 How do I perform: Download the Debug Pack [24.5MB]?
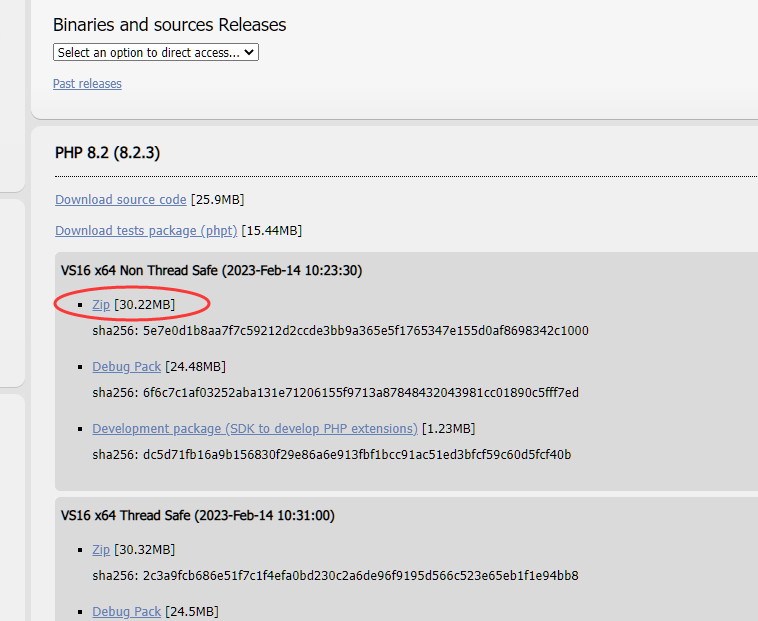point(127,611)
